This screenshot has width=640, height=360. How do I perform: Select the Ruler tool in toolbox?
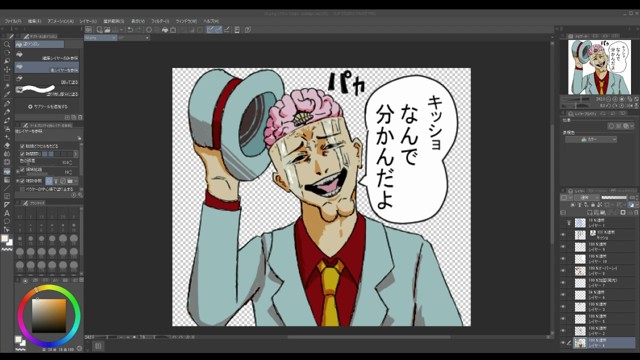click(x=7, y=204)
